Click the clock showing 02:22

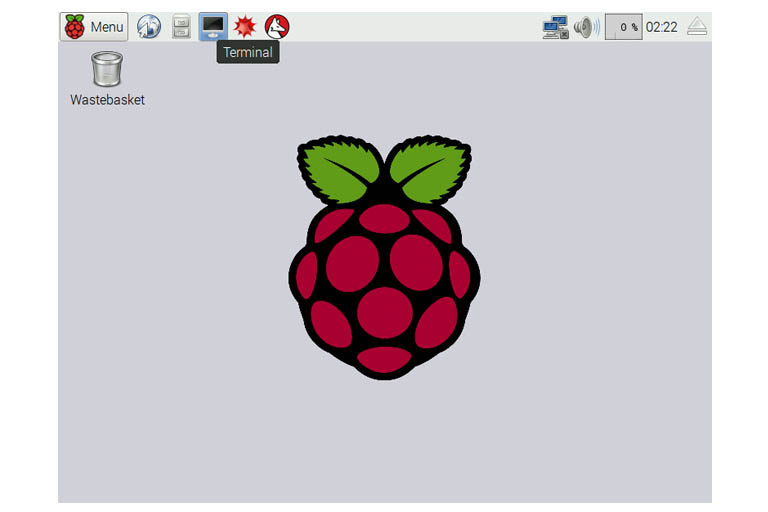tap(661, 27)
